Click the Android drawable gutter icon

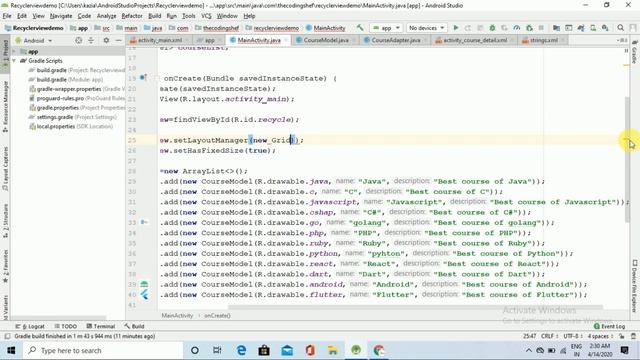(144, 284)
